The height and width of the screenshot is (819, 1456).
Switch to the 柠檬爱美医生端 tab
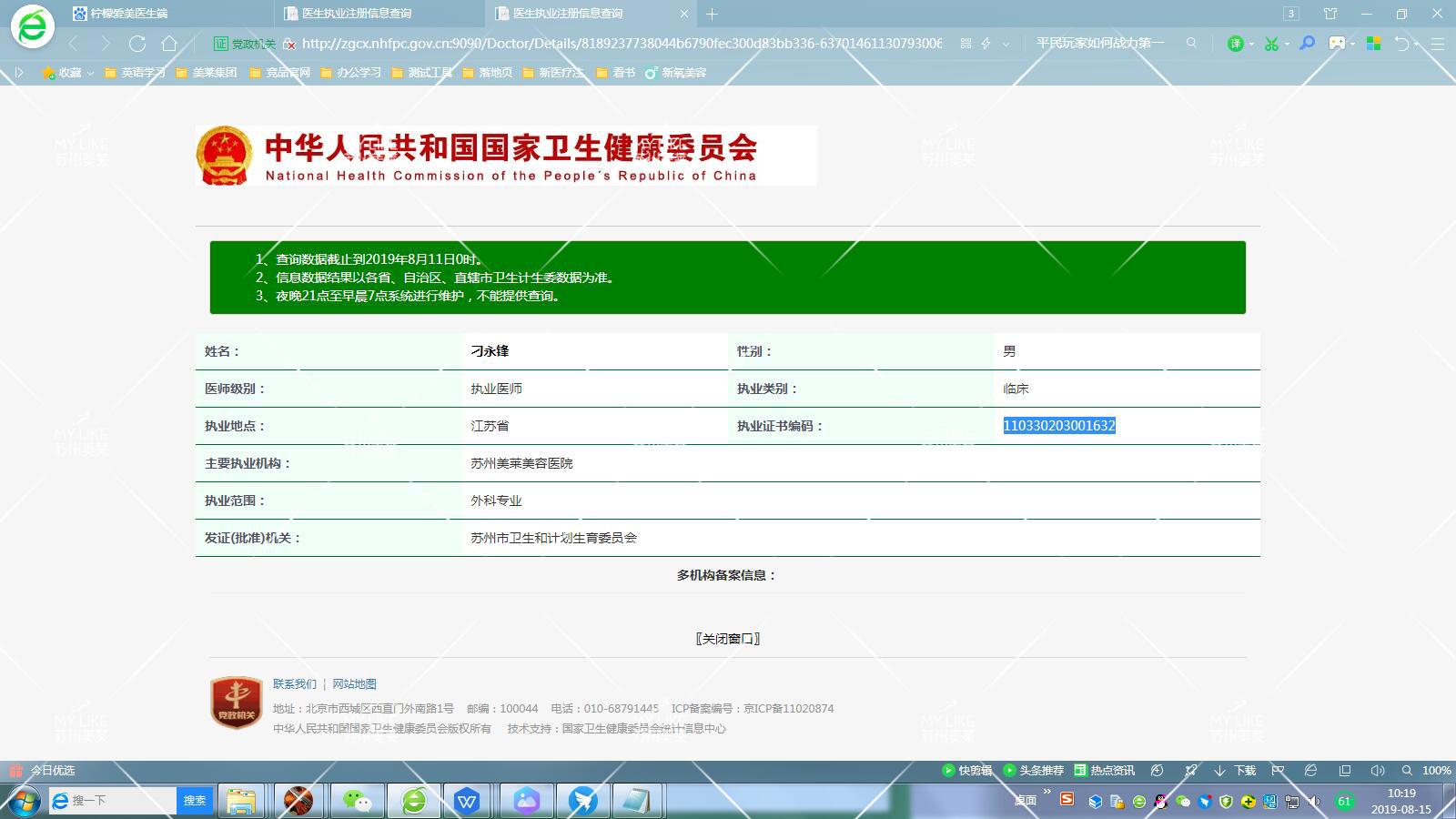click(x=127, y=14)
